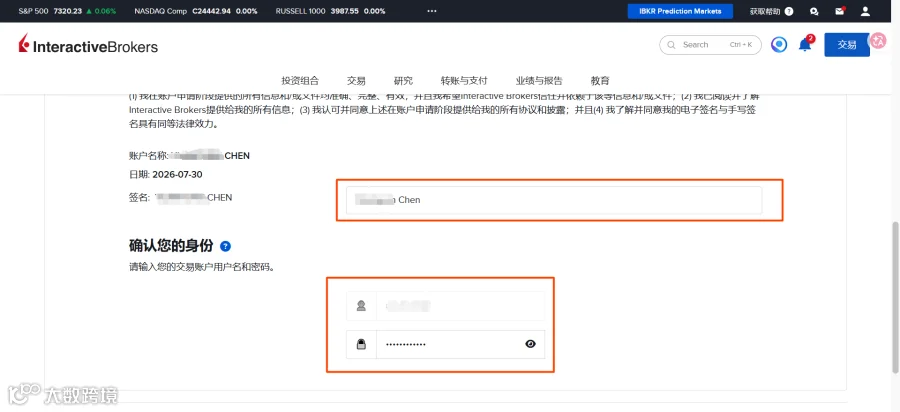Click the password input field

pos(460,344)
